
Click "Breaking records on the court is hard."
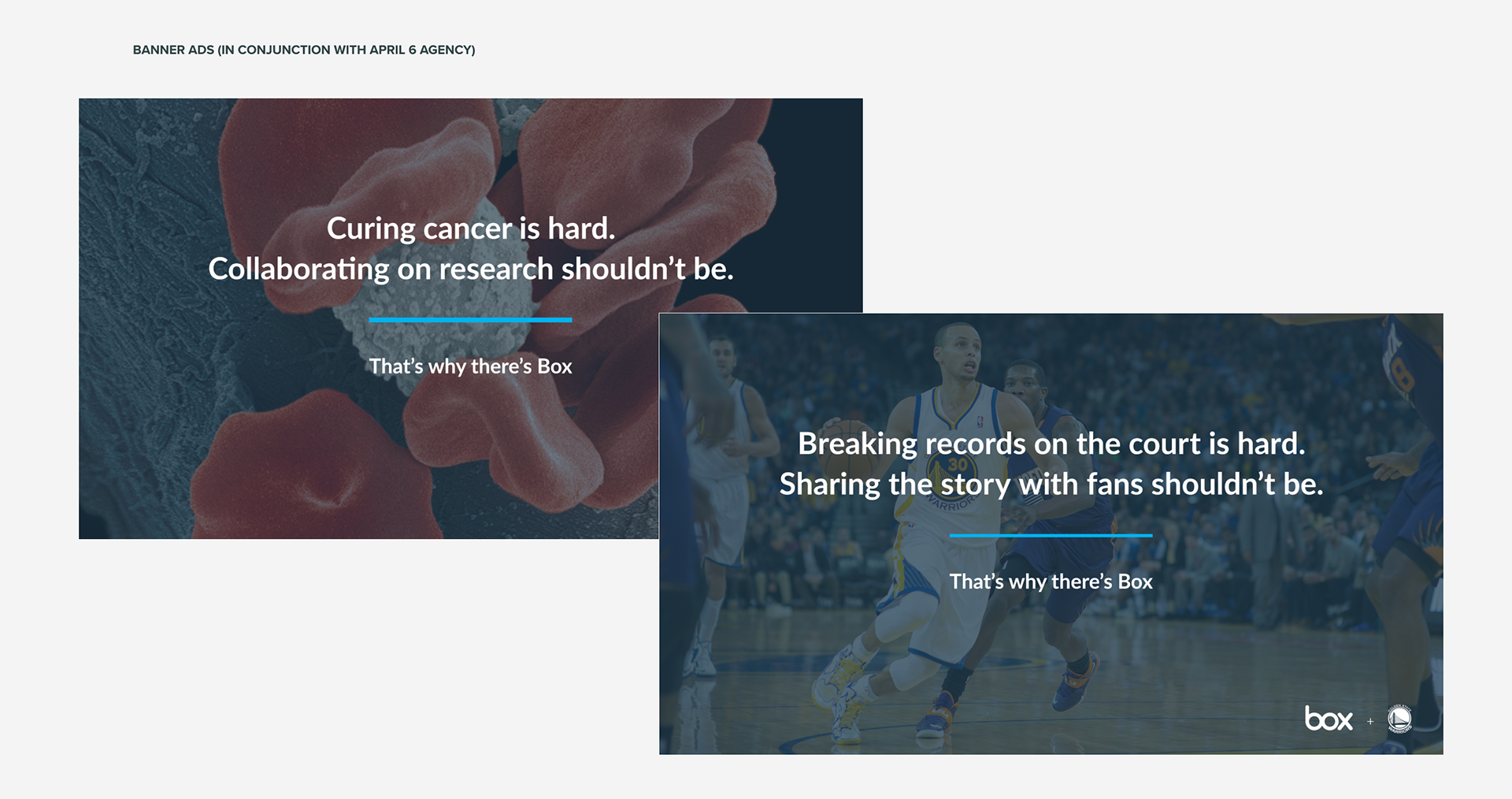[x=1051, y=444]
